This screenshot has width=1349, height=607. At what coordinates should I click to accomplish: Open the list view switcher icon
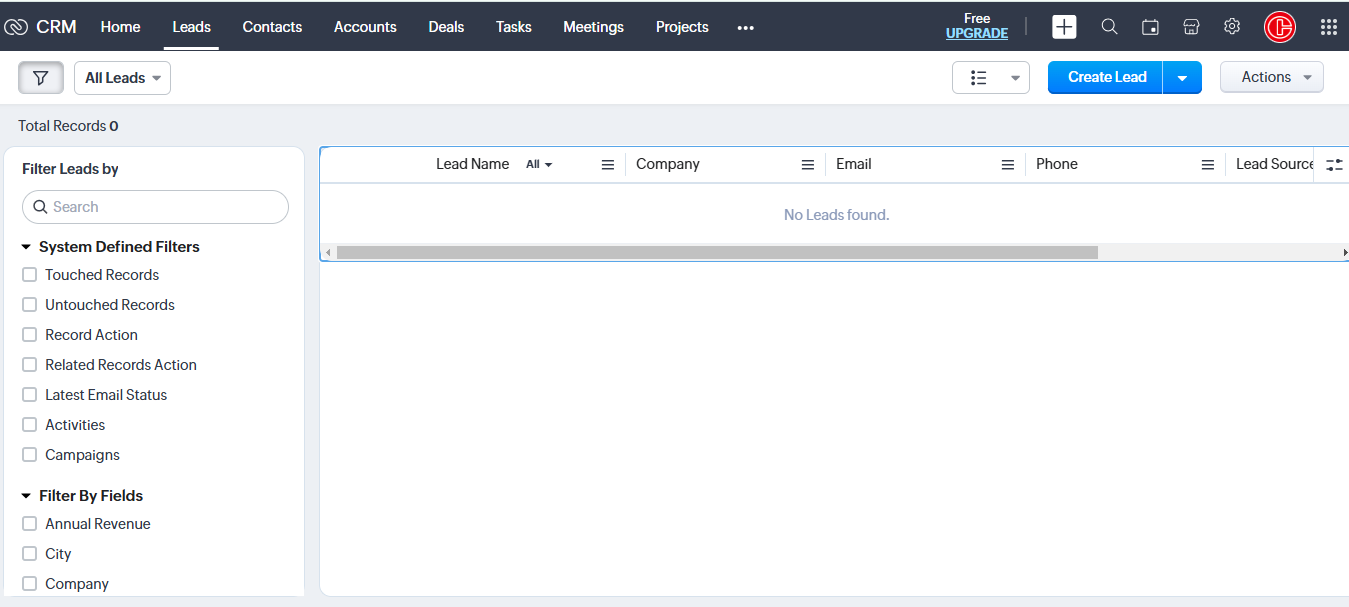pyautogui.click(x=979, y=78)
